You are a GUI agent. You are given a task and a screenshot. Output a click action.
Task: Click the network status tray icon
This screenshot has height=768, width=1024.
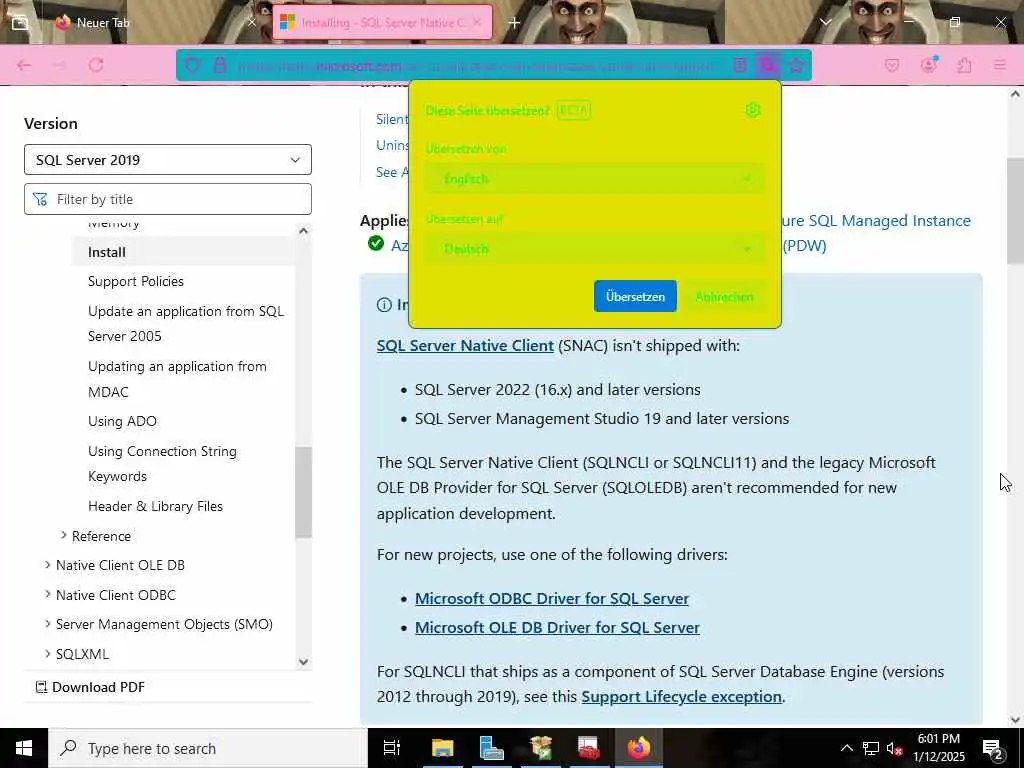pyautogui.click(x=871, y=748)
